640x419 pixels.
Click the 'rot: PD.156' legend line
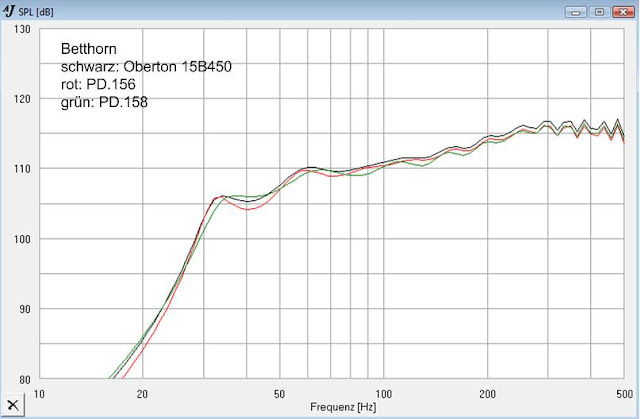coord(98,84)
